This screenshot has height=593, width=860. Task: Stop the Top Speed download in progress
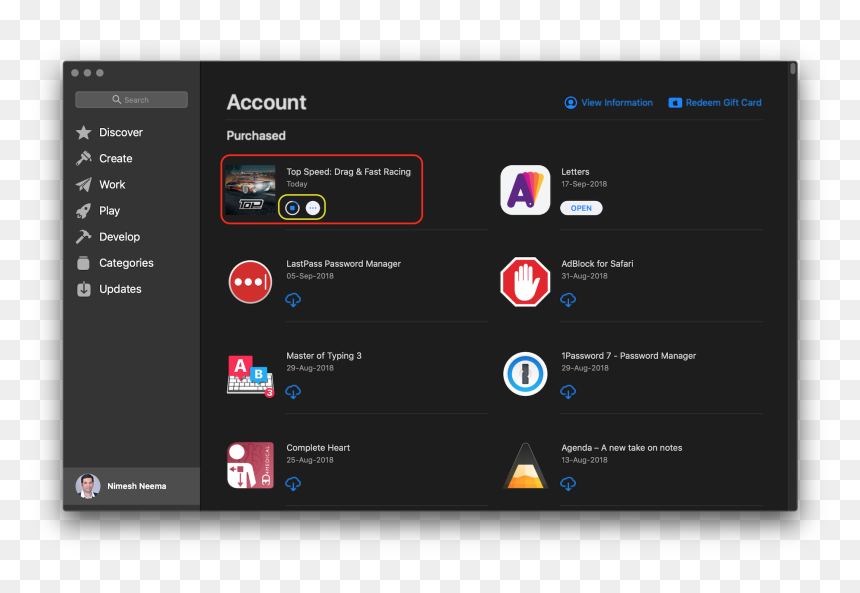(x=292, y=208)
